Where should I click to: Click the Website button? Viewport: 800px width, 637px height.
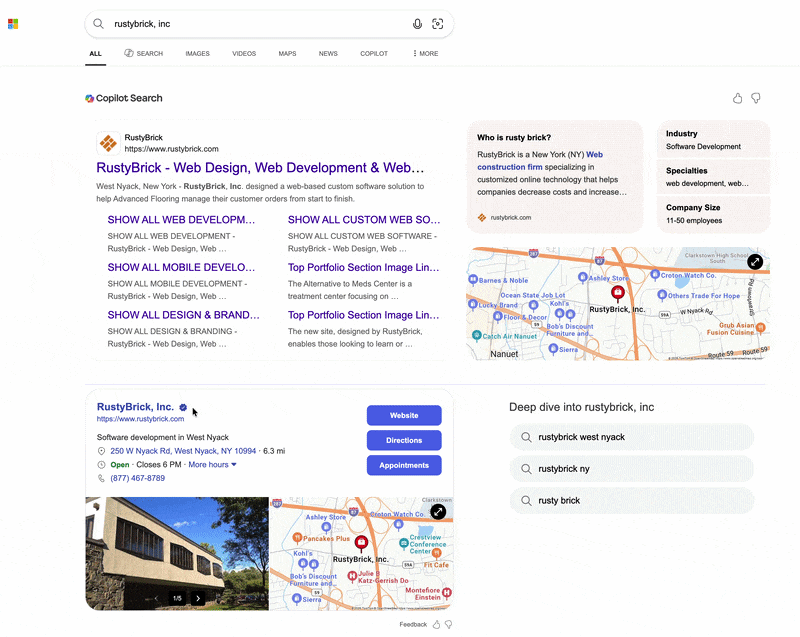pyautogui.click(x=404, y=415)
